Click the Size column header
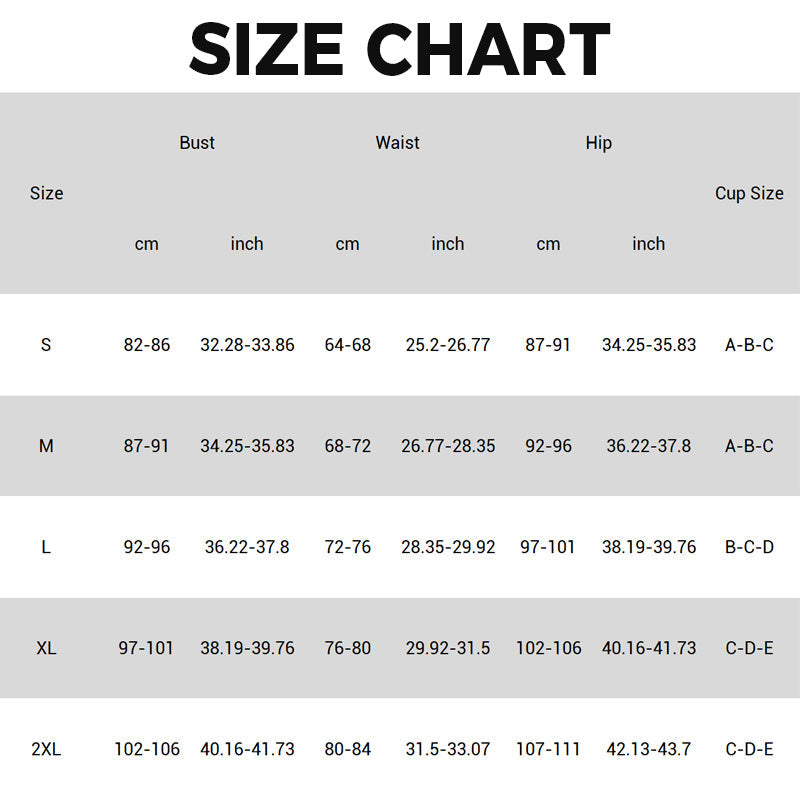Viewport: 800px width, 800px height. click(46, 194)
